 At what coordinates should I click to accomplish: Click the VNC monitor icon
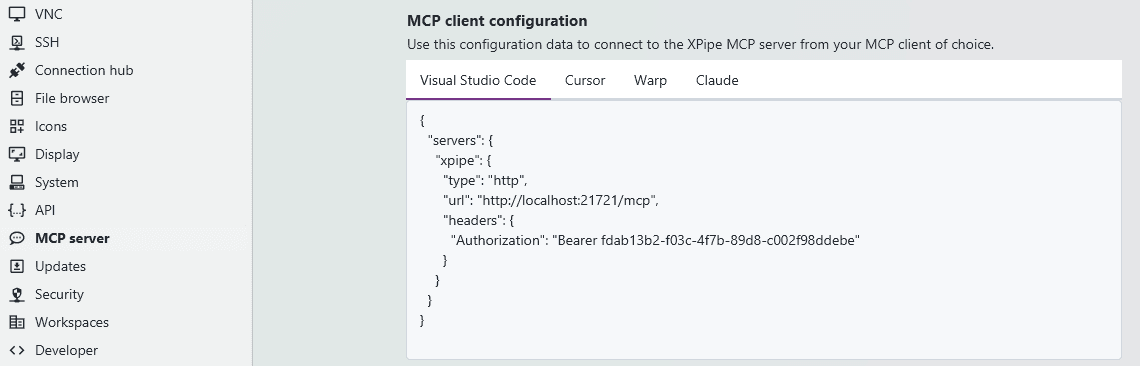click(x=17, y=15)
